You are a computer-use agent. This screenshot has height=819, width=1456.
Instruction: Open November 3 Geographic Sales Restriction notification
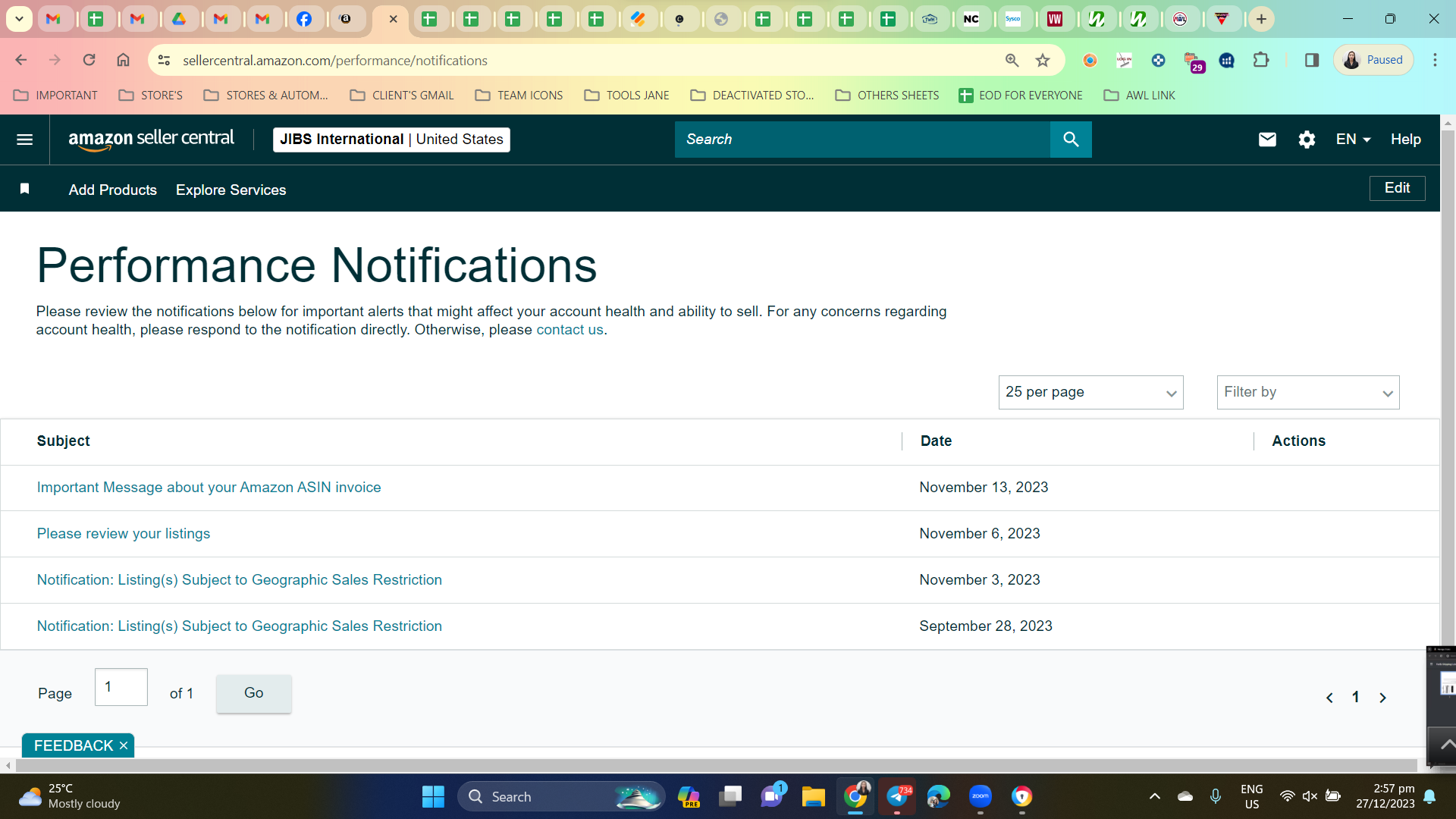240,580
